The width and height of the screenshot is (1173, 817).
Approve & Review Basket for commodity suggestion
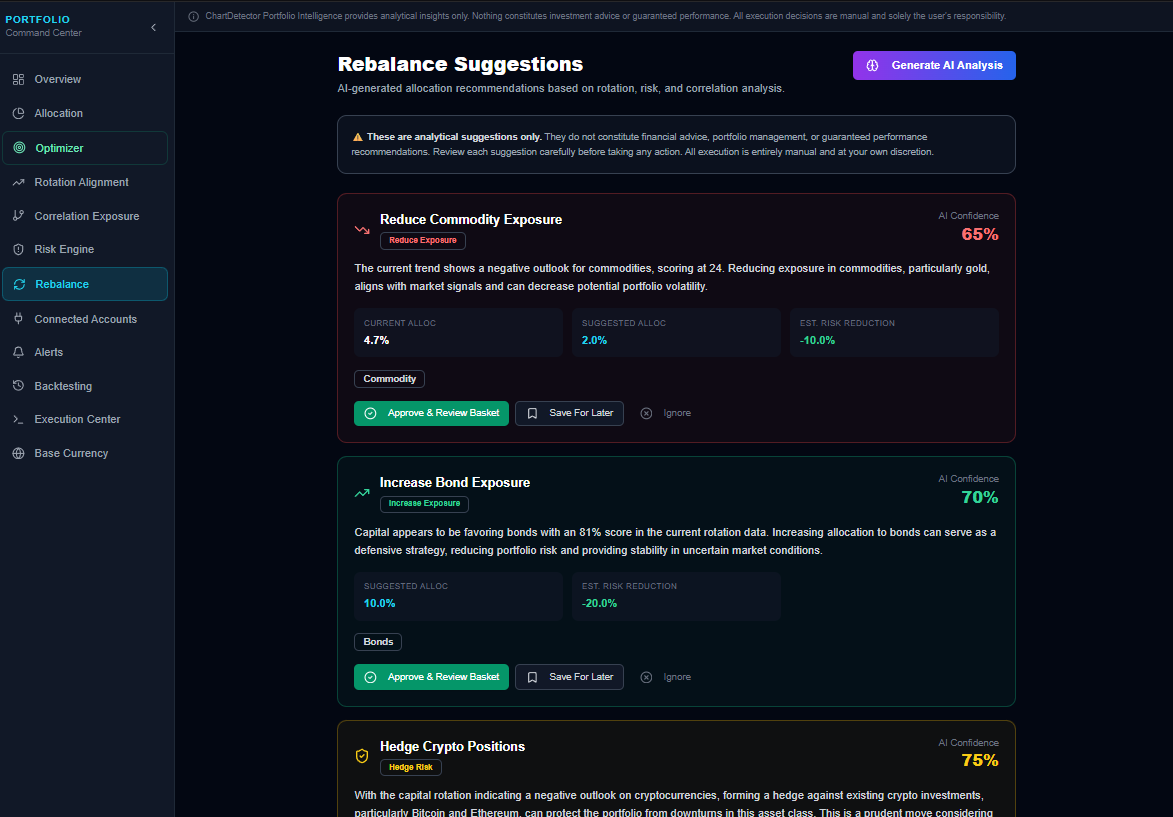tap(431, 413)
